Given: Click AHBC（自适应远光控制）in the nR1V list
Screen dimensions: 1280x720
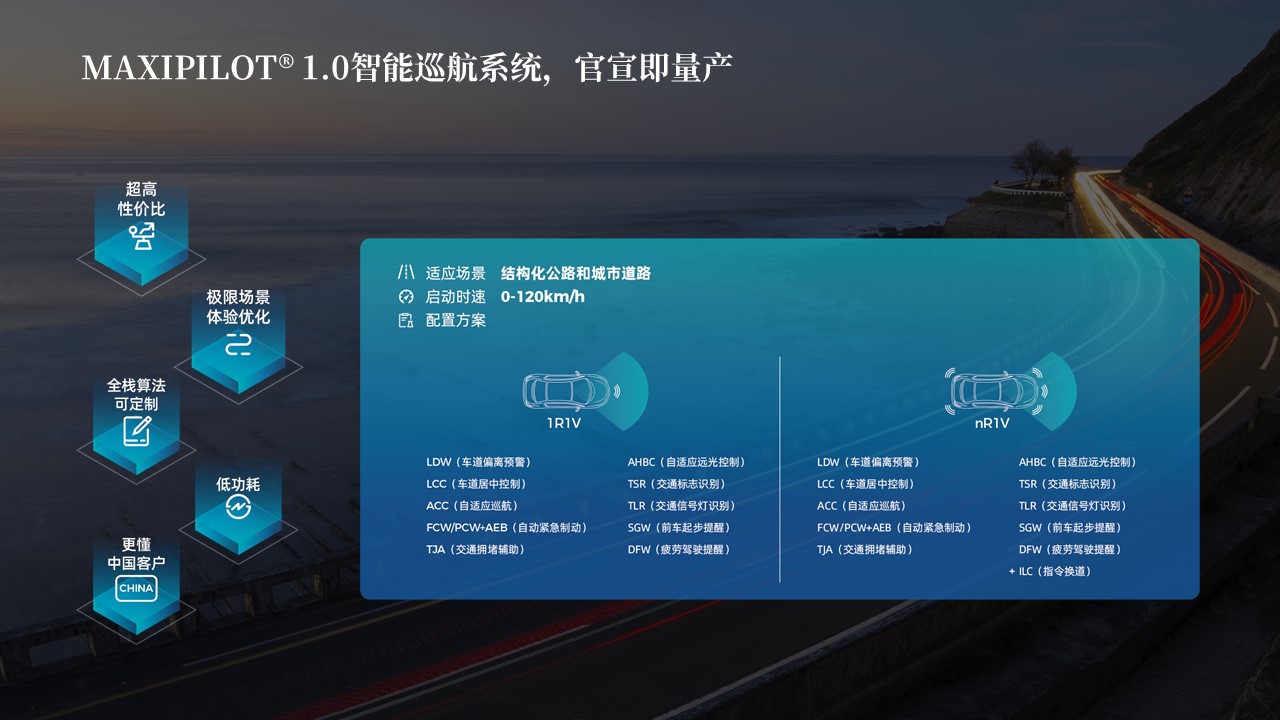Looking at the screenshot, I should point(1079,462).
